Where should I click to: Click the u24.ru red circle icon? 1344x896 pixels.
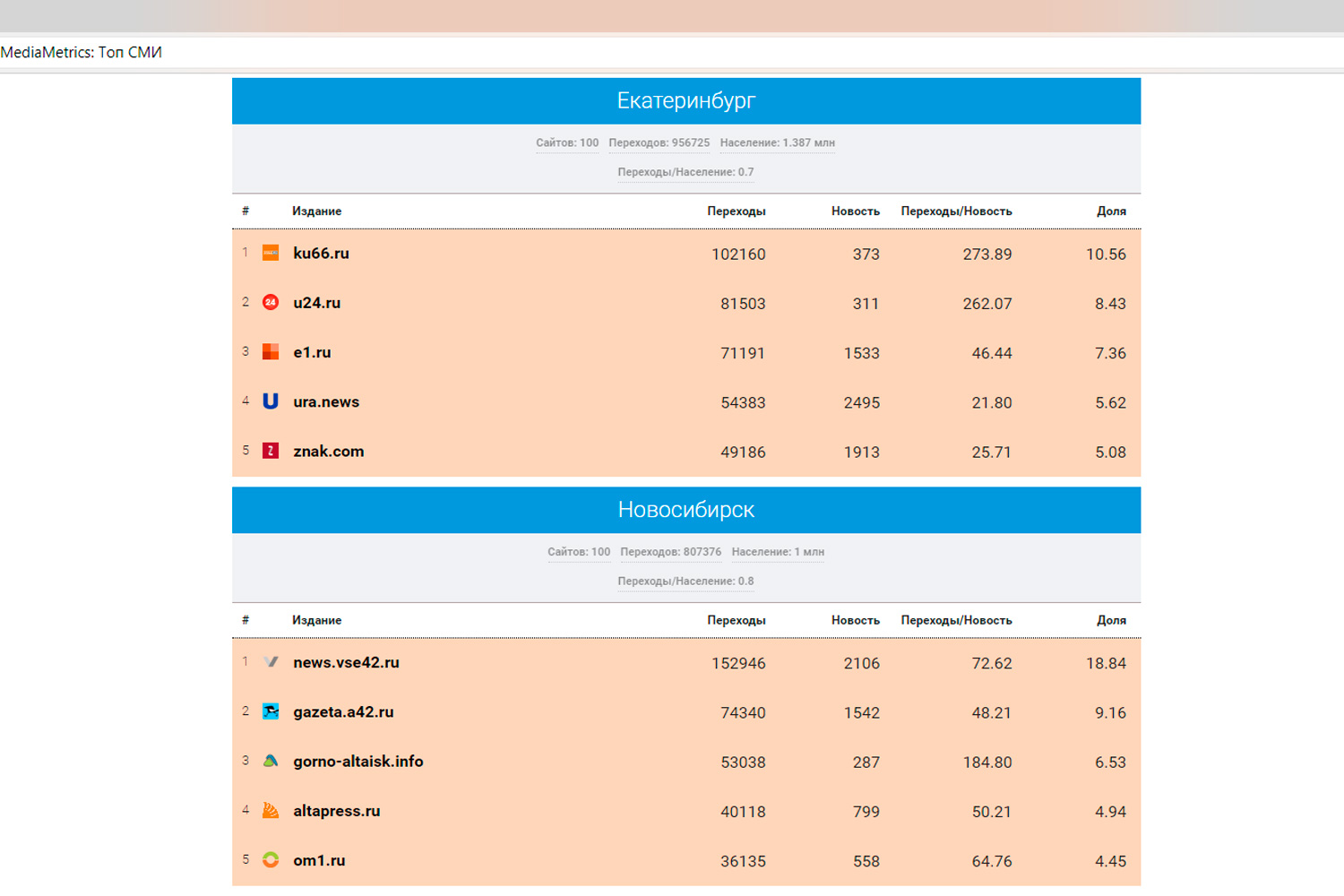(271, 303)
